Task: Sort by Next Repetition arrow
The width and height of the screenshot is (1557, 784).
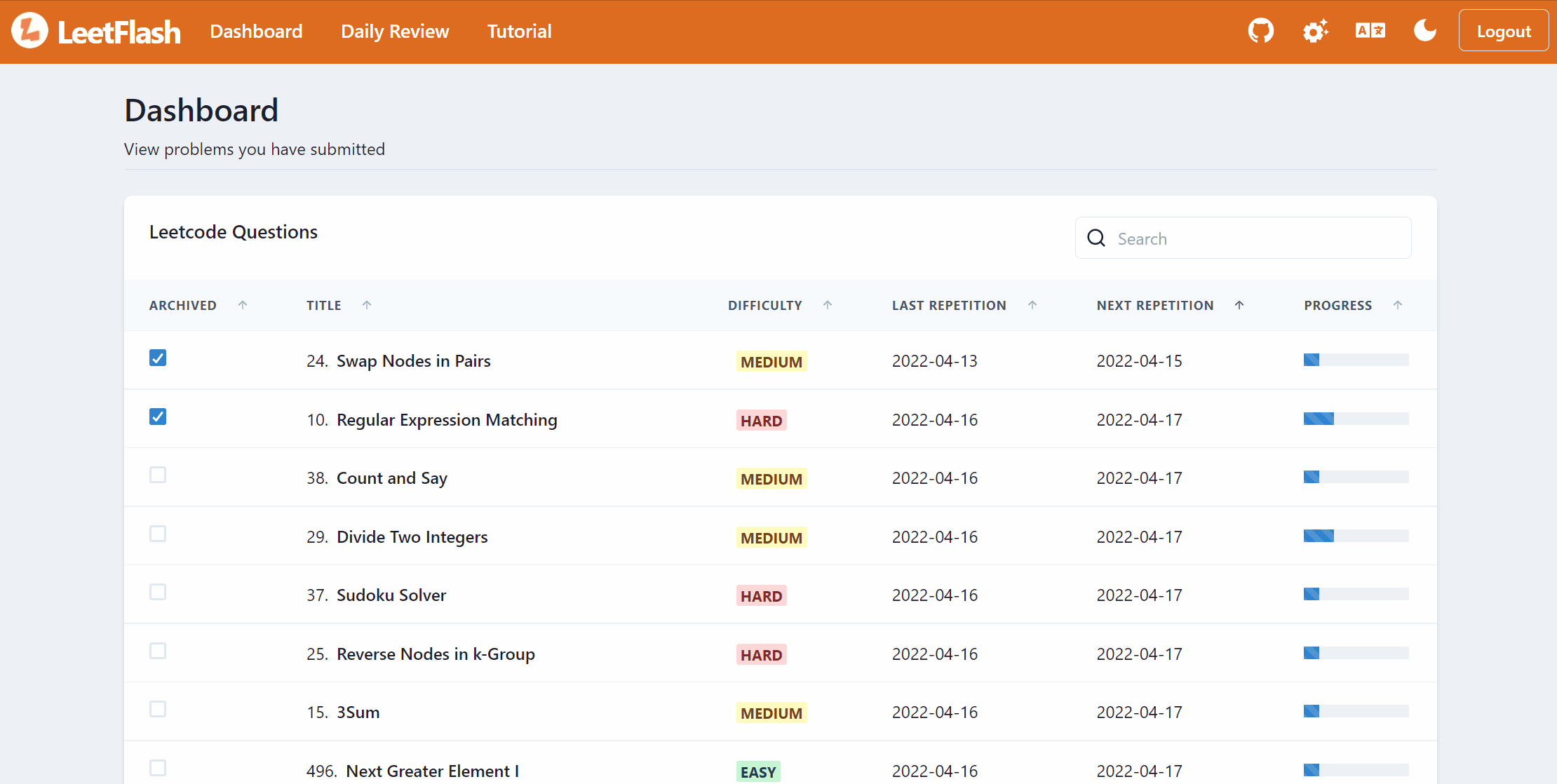Action: [1239, 305]
